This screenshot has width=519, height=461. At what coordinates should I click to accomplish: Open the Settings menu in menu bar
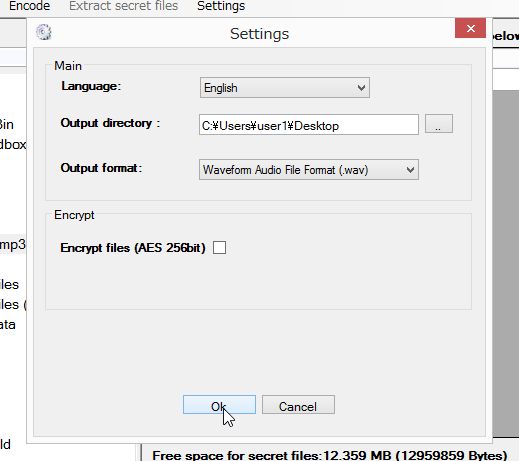click(x=221, y=6)
